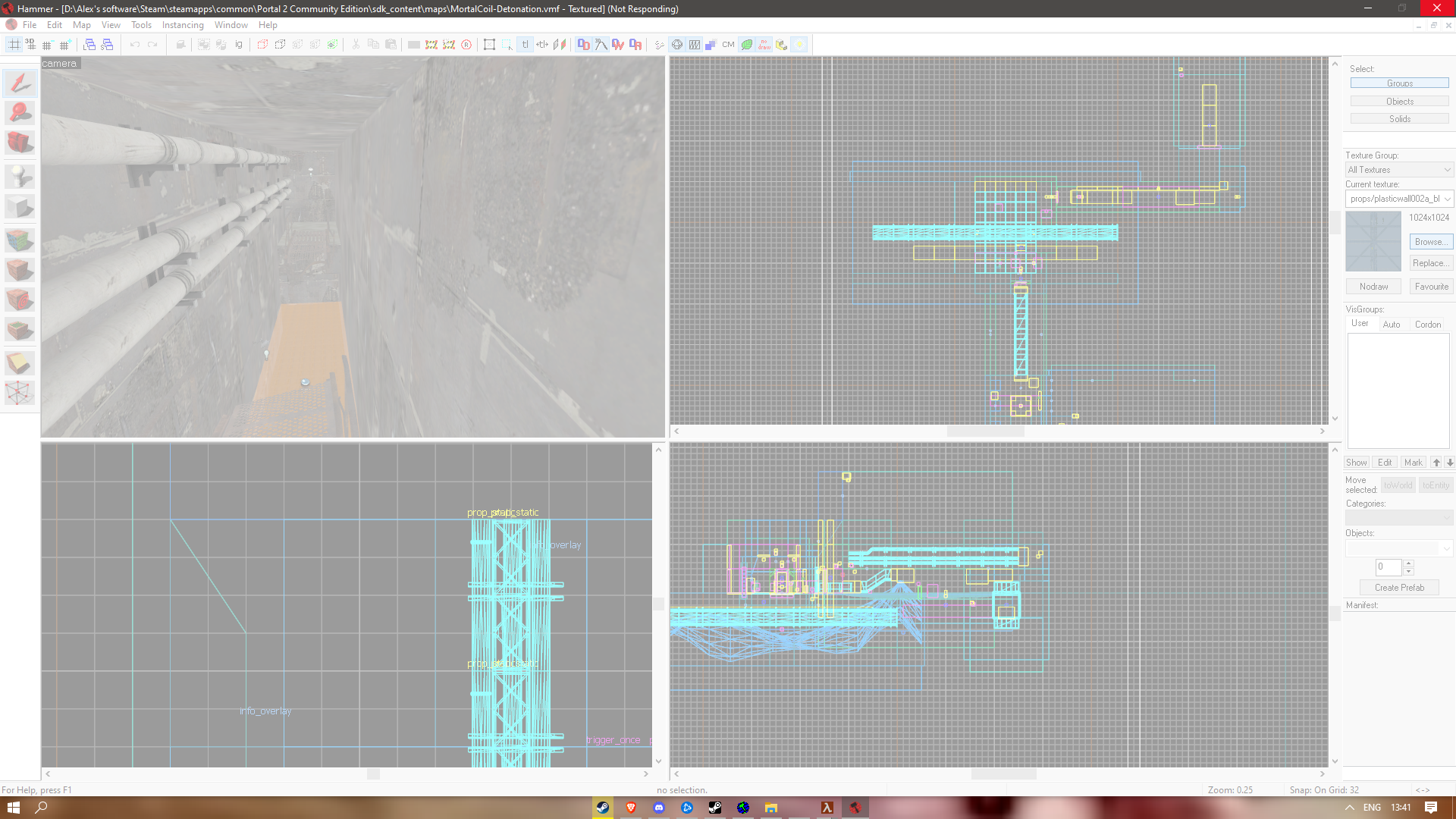Click the Create Prefab button

[1398, 587]
